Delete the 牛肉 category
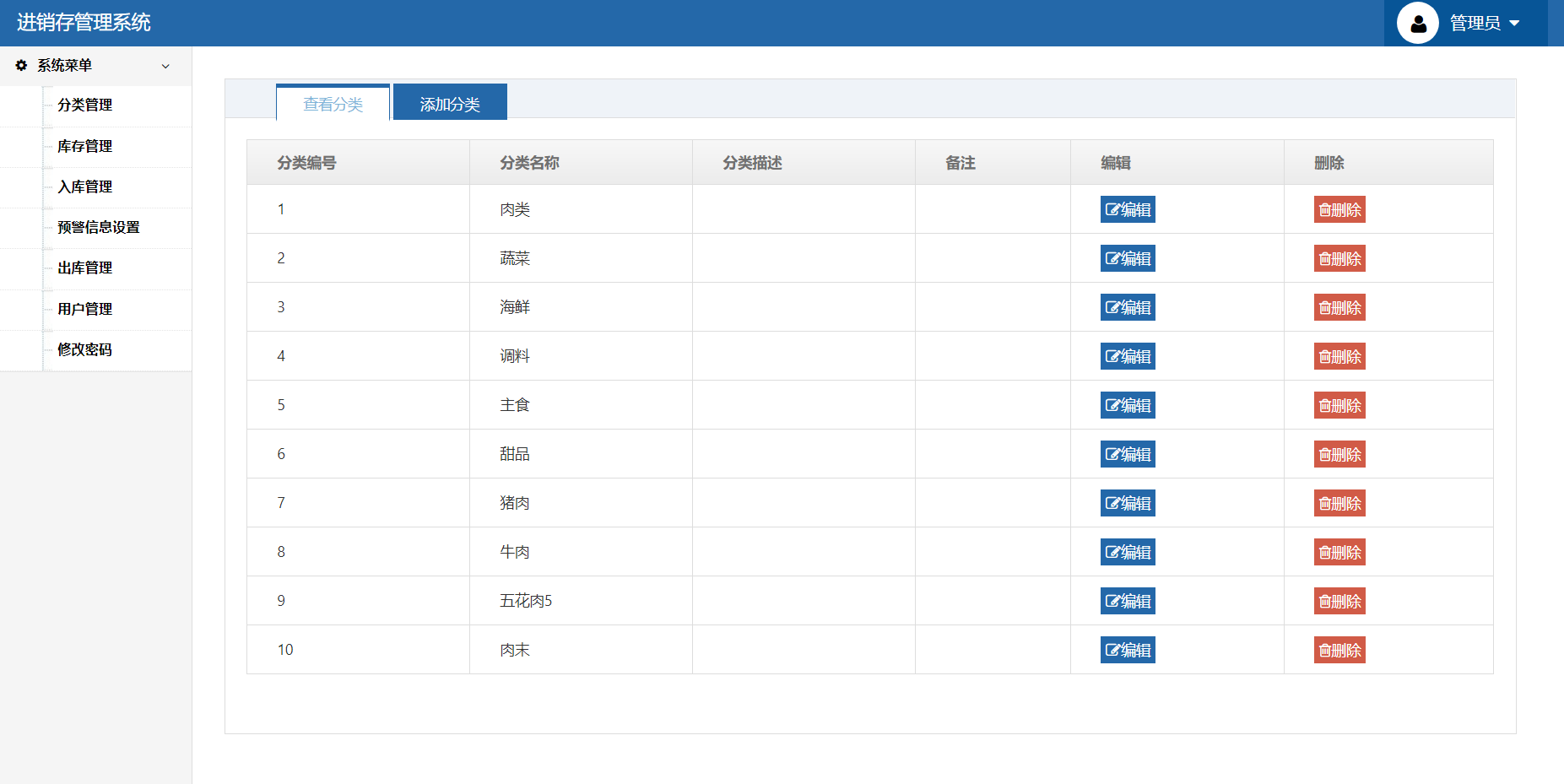The height and width of the screenshot is (784, 1564). coord(1339,552)
